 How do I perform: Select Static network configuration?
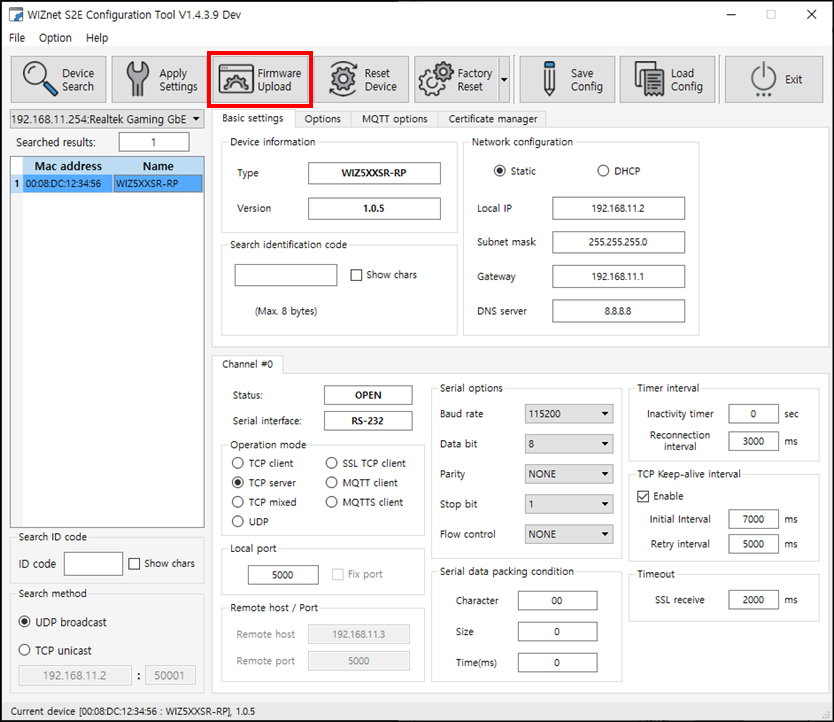pyautogui.click(x=499, y=171)
